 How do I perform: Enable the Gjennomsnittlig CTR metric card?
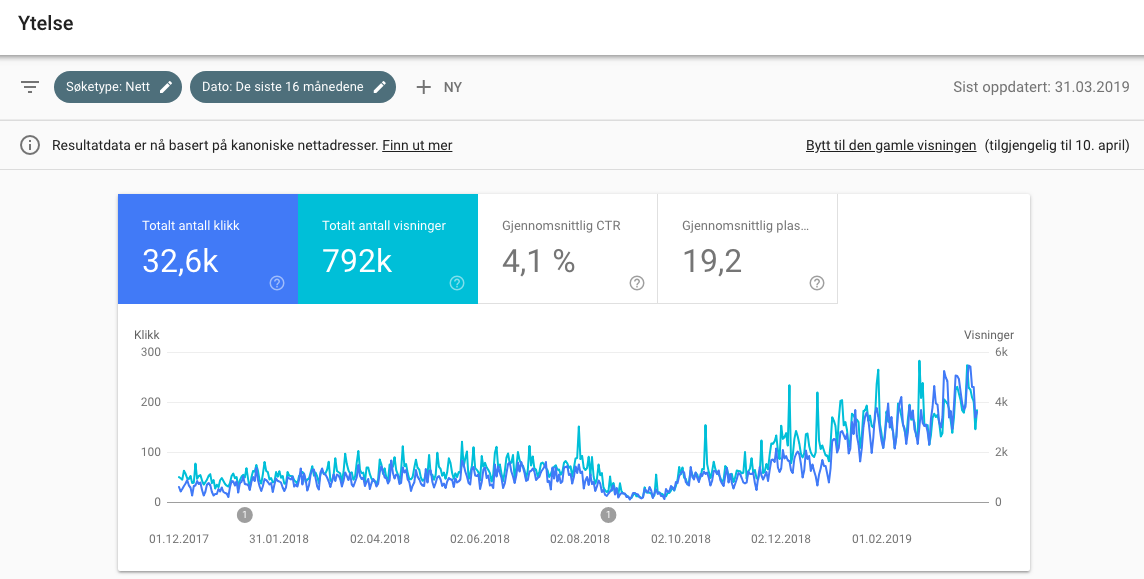click(x=568, y=249)
